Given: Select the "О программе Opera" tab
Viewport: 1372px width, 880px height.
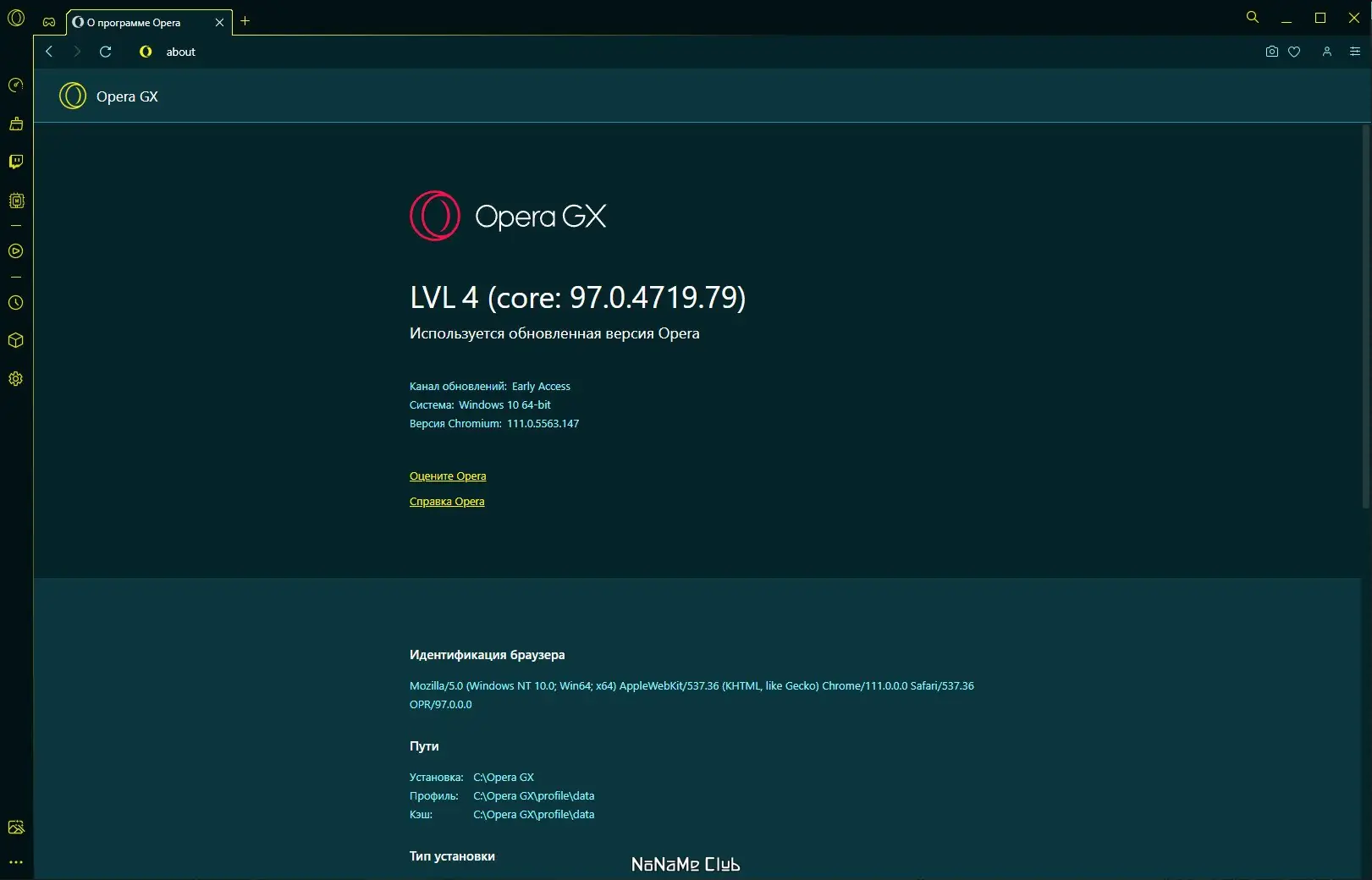Looking at the screenshot, I should coord(149,23).
